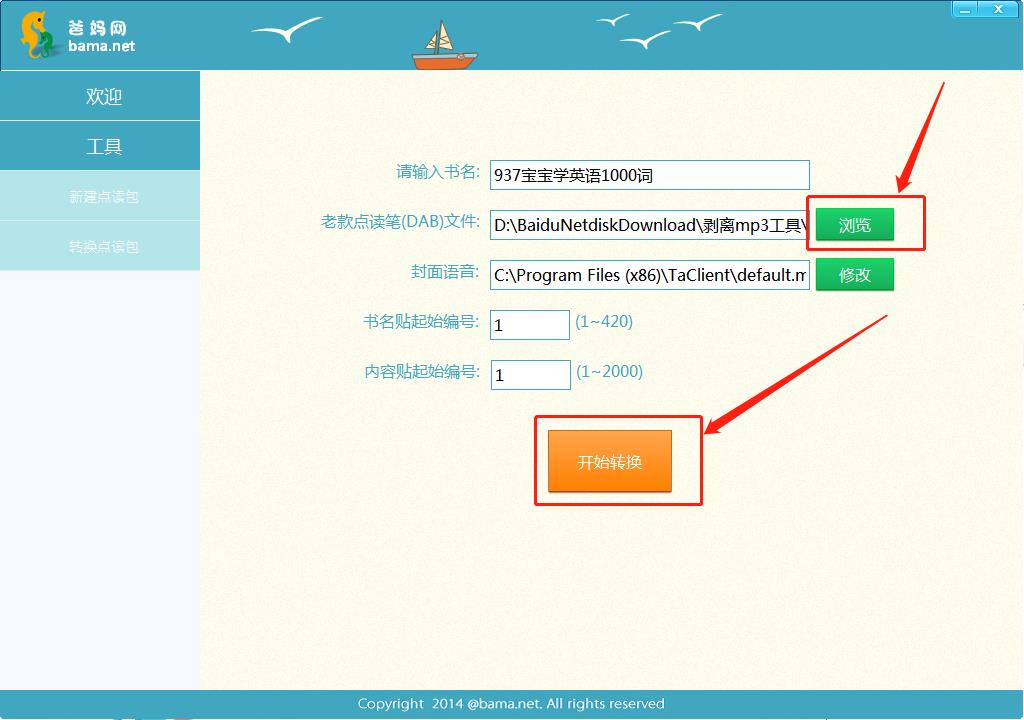Click the maximize window button
This screenshot has height=720, width=1024.
(x=998, y=8)
